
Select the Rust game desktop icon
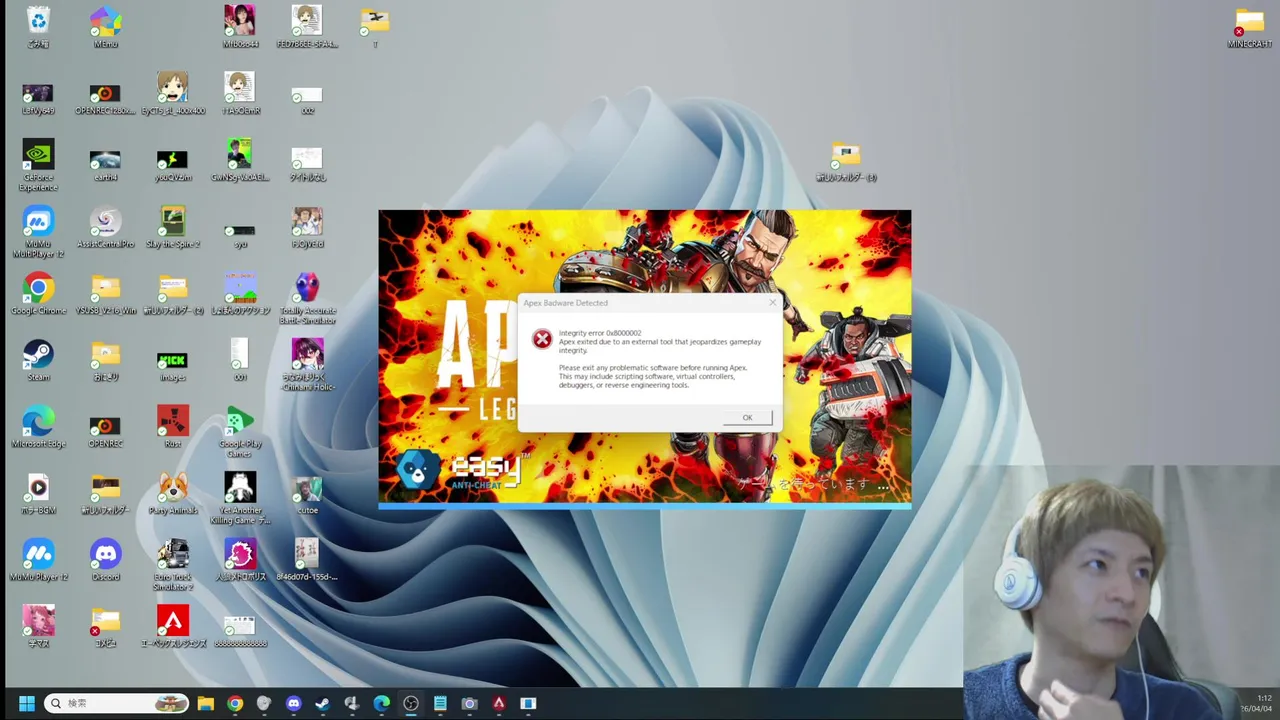(x=172, y=427)
